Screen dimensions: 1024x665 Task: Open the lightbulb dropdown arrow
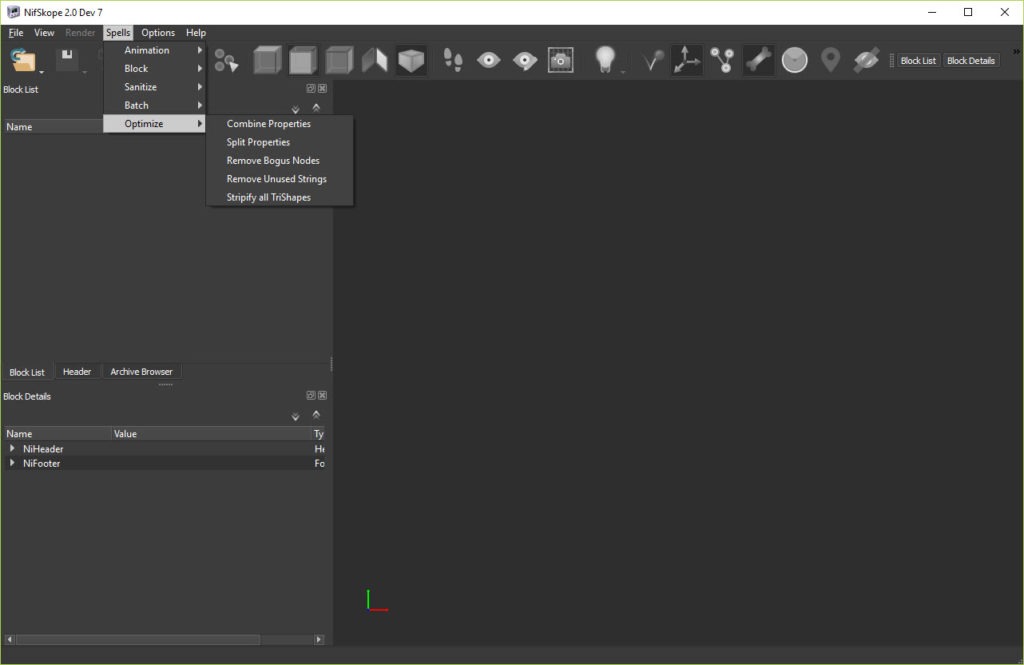[623, 72]
